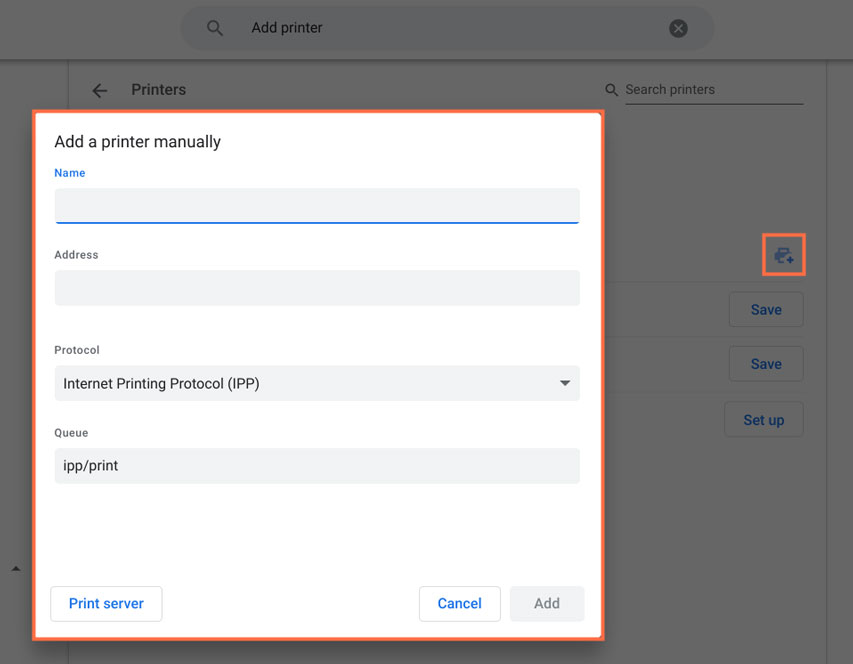The width and height of the screenshot is (853, 664).
Task: Click the second Save button
Action: point(766,363)
